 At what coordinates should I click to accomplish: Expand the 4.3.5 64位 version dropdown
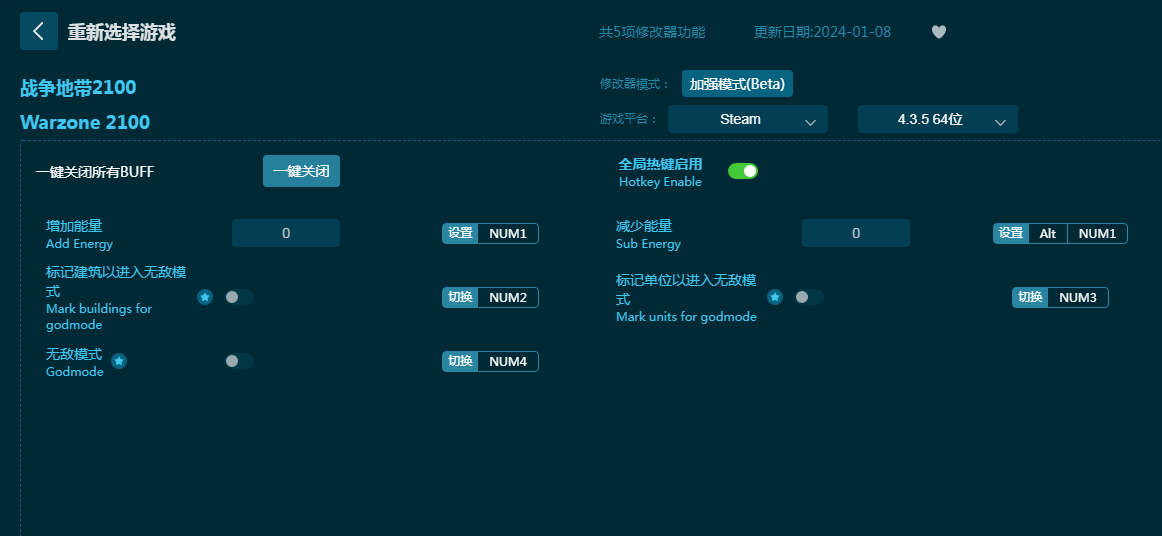click(937, 119)
